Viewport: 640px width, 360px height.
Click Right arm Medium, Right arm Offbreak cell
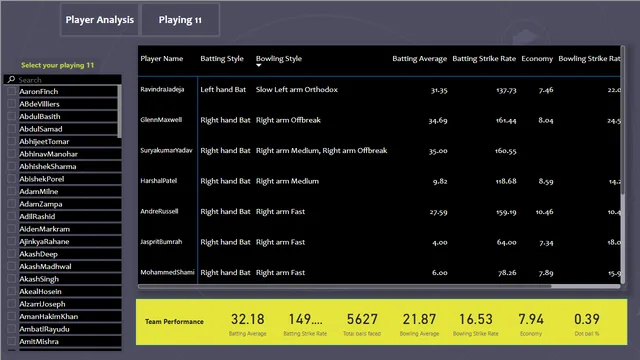point(321,151)
